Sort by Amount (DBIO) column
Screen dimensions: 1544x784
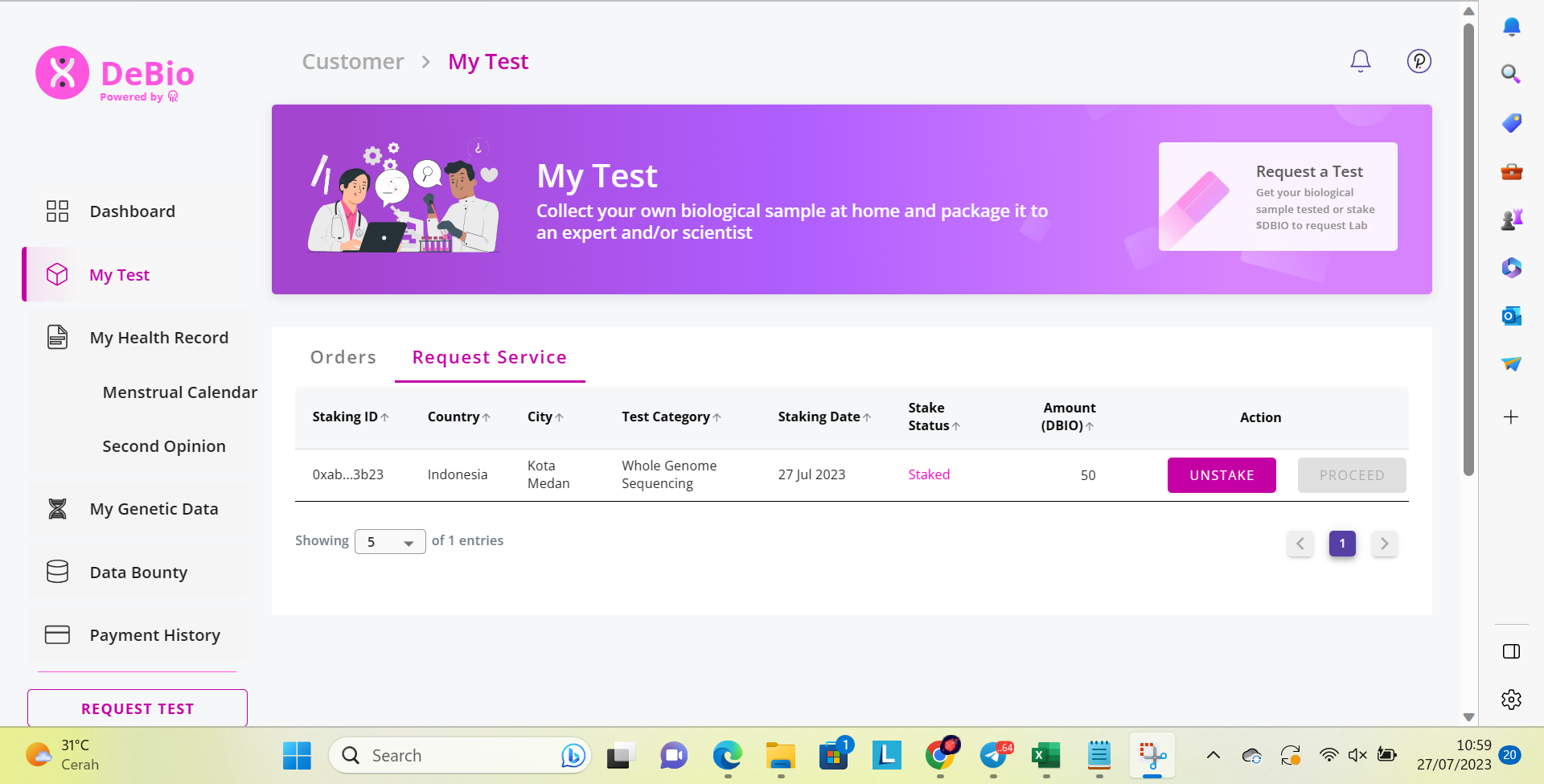[1069, 417]
